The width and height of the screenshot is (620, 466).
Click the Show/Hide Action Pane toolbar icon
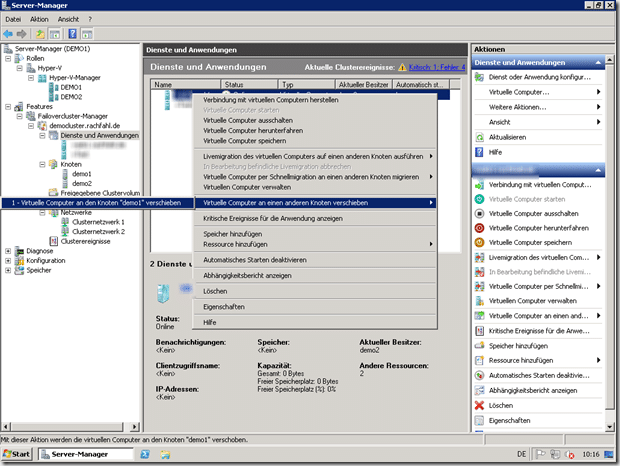[87, 34]
